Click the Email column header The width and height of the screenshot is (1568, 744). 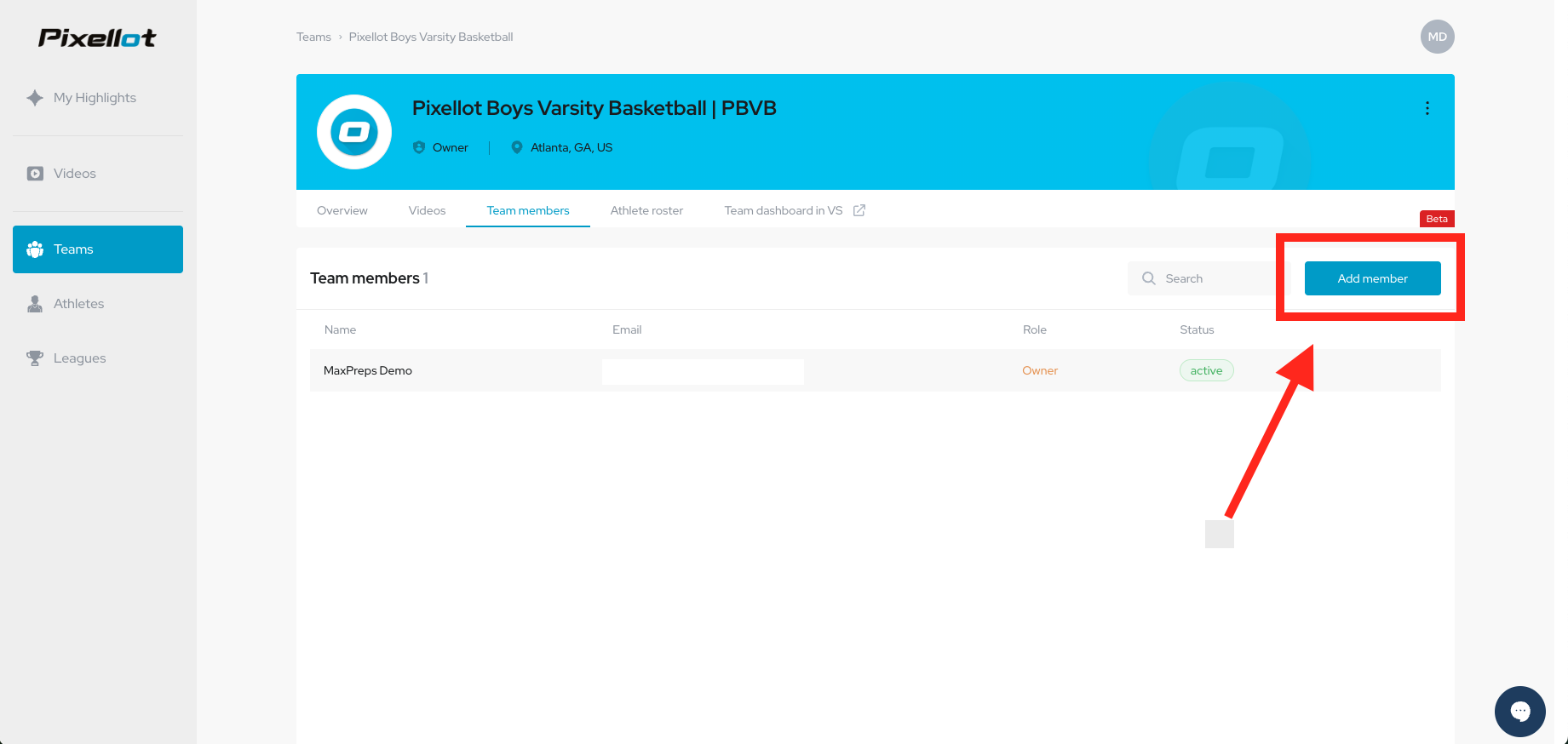(x=627, y=329)
